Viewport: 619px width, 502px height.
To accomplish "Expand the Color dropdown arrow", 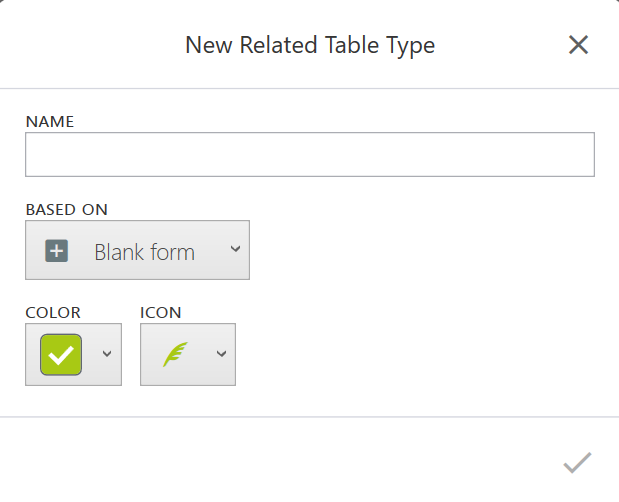I will coord(106,354).
